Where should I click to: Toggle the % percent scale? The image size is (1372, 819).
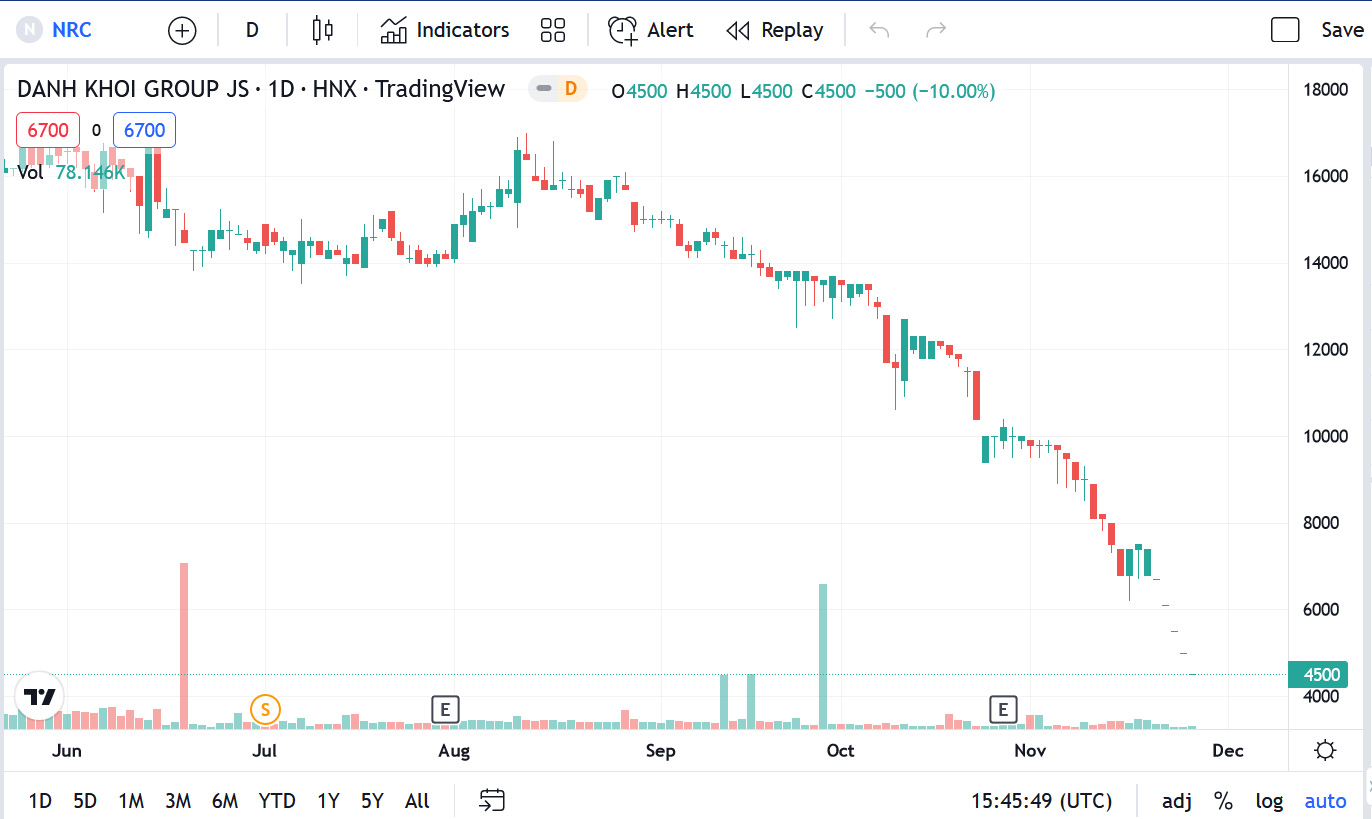coord(1223,801)
